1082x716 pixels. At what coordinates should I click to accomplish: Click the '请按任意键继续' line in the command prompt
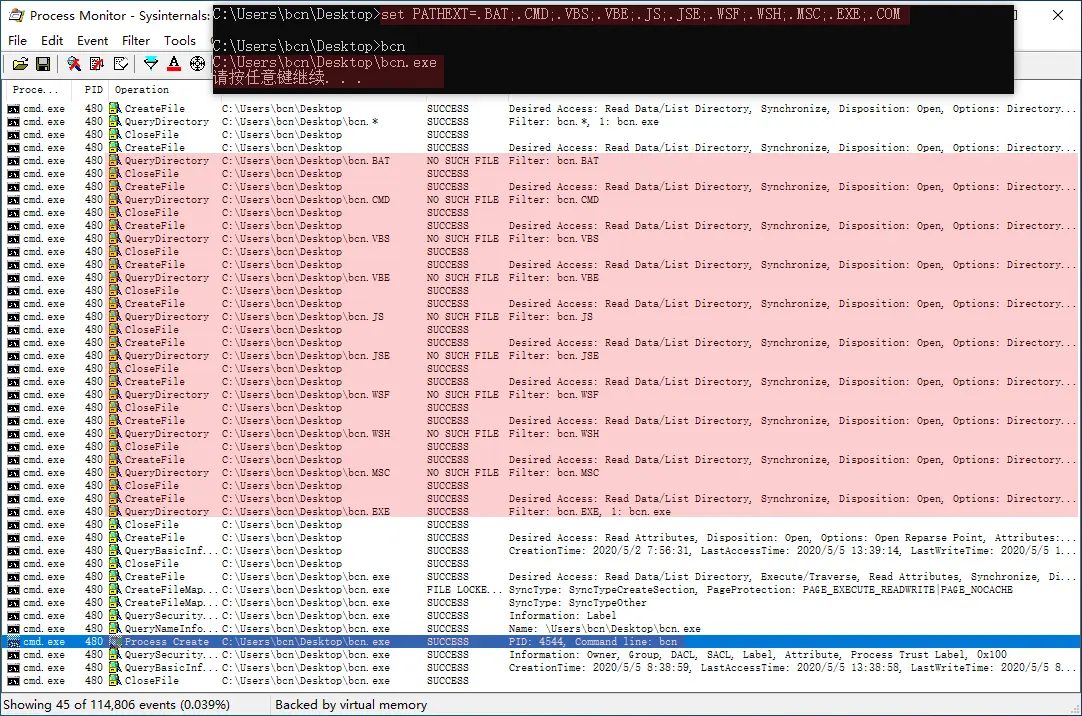[287, 78]
